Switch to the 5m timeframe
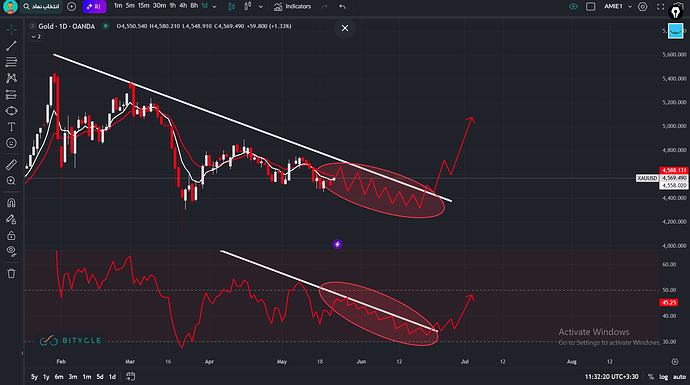The image size is (690, 385). tap(130, 6)
